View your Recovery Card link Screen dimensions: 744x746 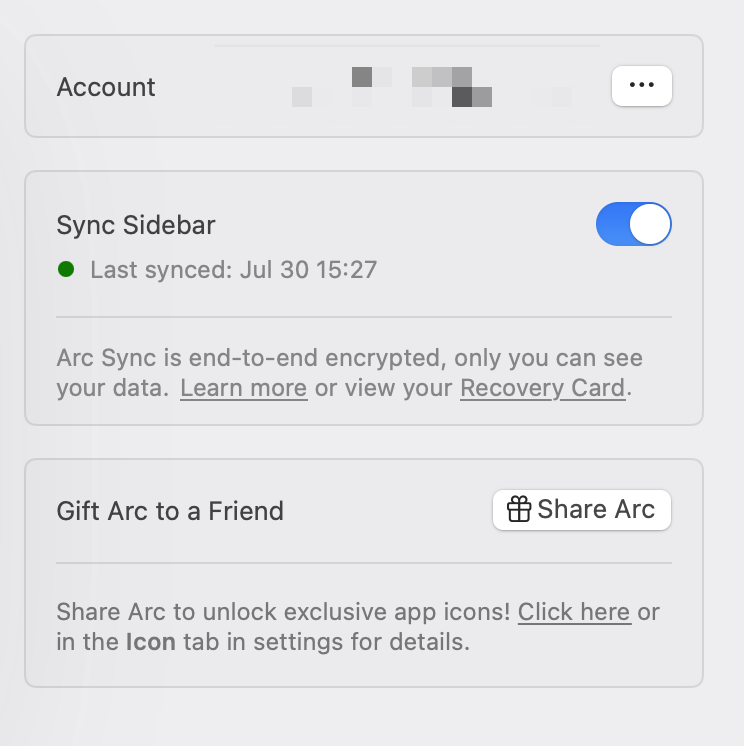coord(542,388)
